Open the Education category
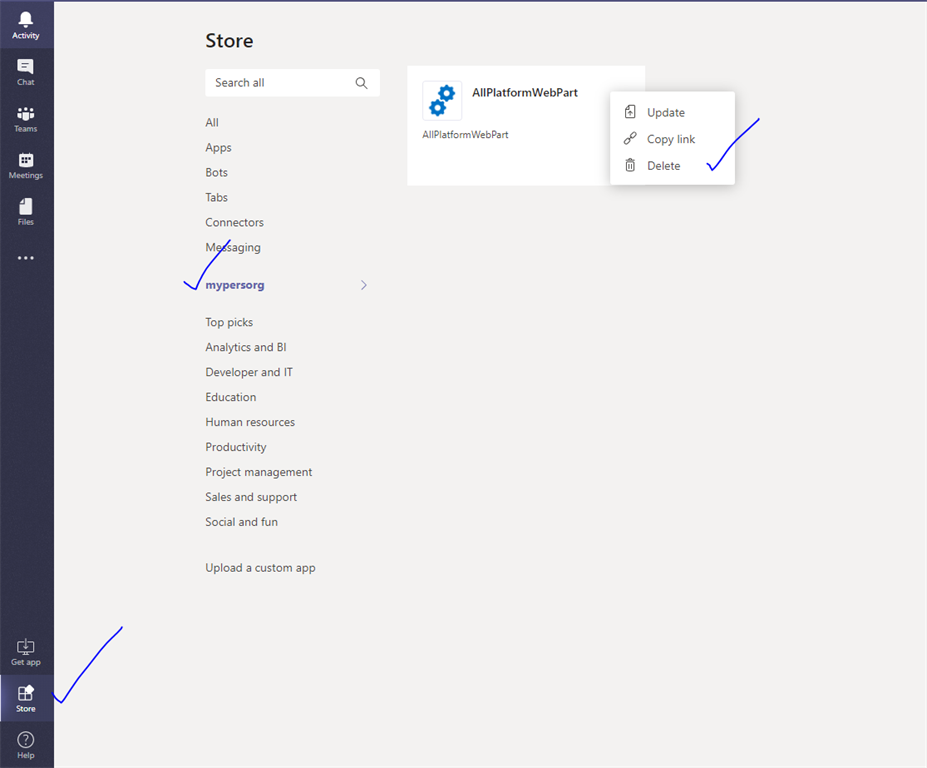 coord(230,396)
